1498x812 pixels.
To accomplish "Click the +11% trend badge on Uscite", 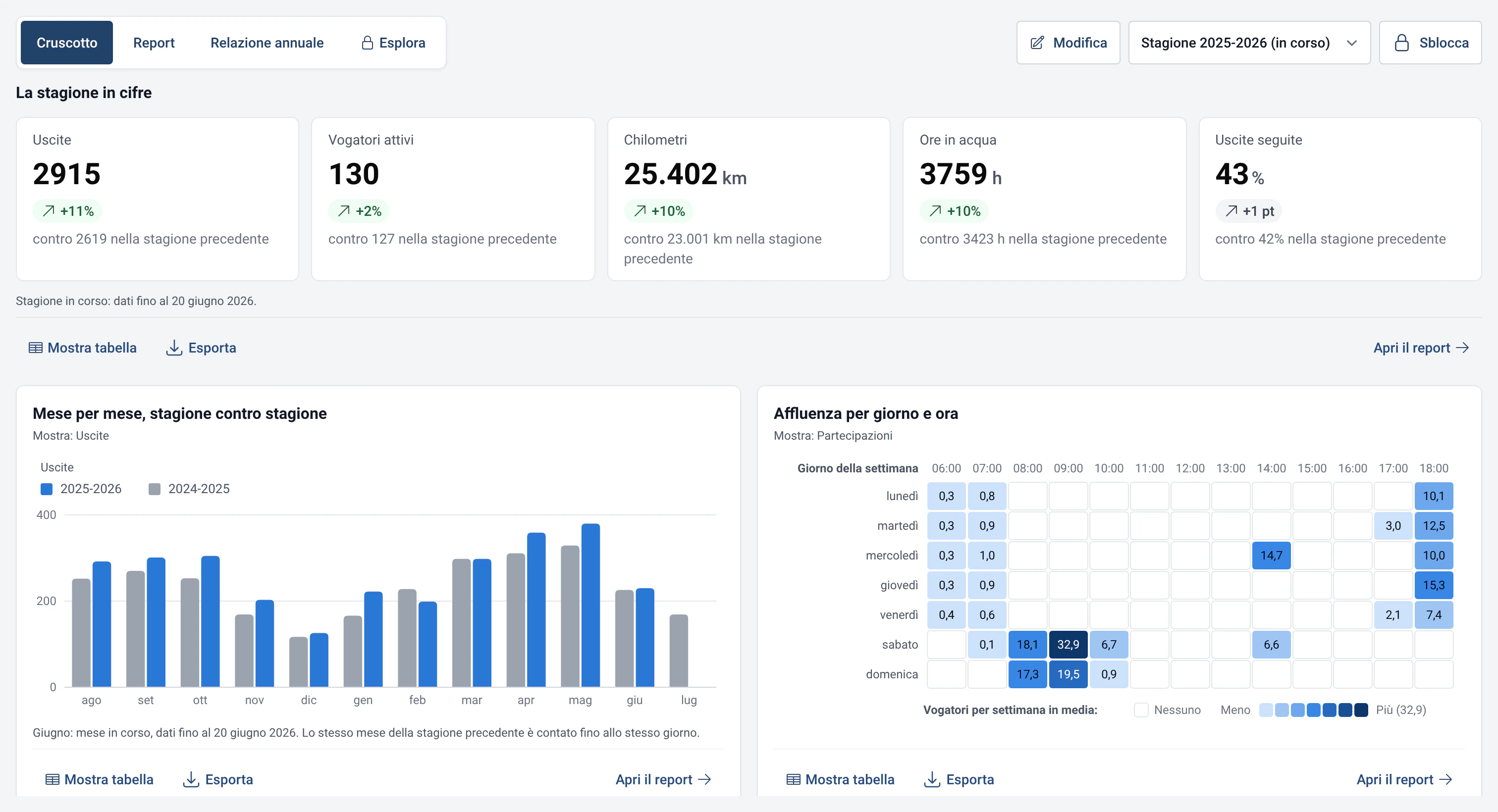I will [x=67, y=211].
